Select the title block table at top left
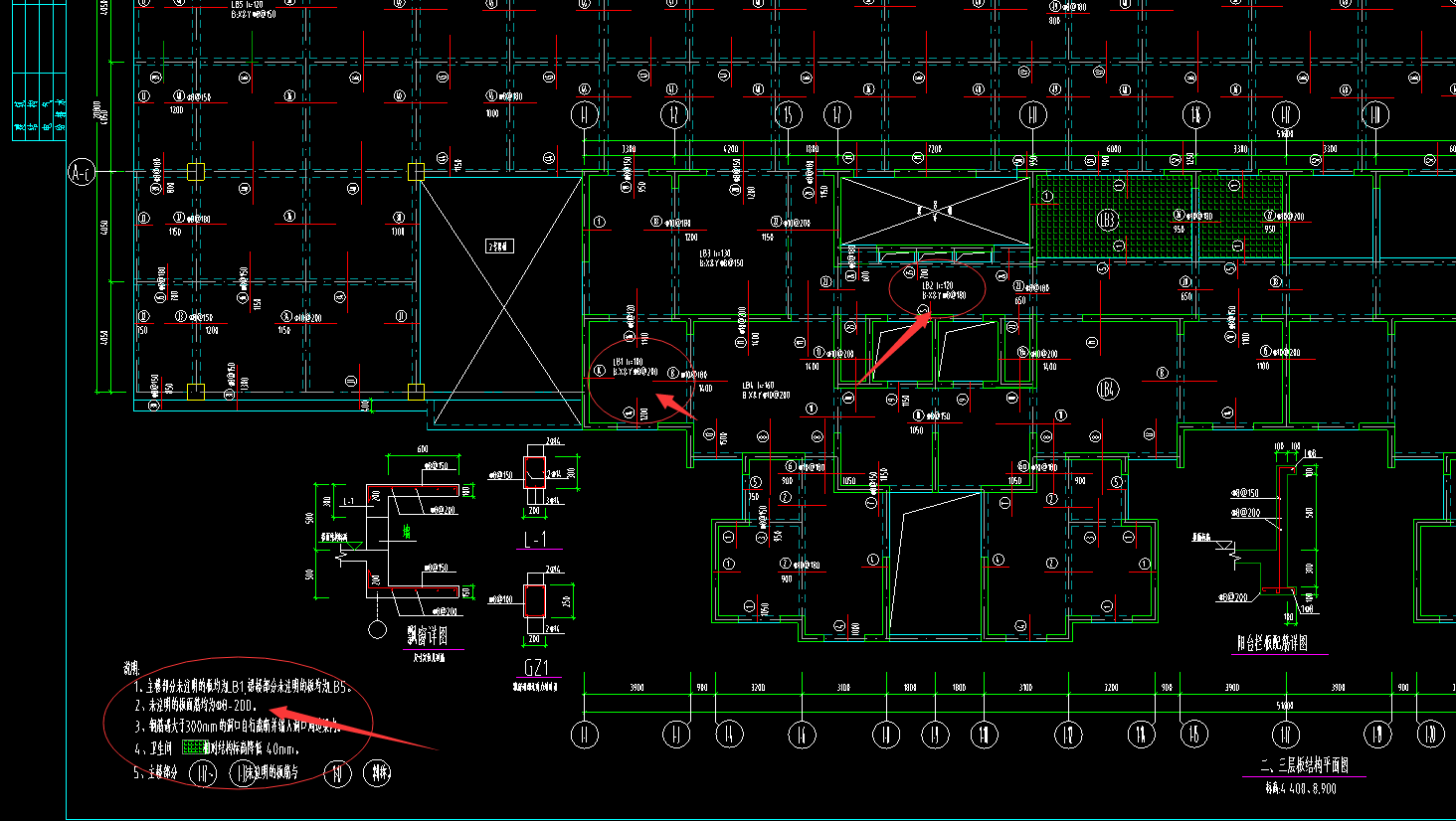This screenshot has height=821, width=1456. [x=39, y=70]
